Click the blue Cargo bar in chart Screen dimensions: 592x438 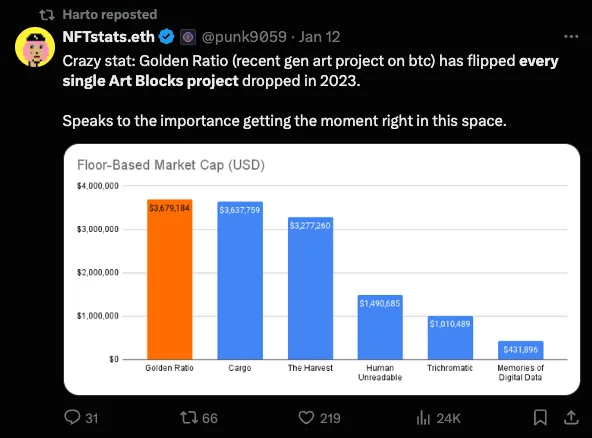click(x=240, y=281)
